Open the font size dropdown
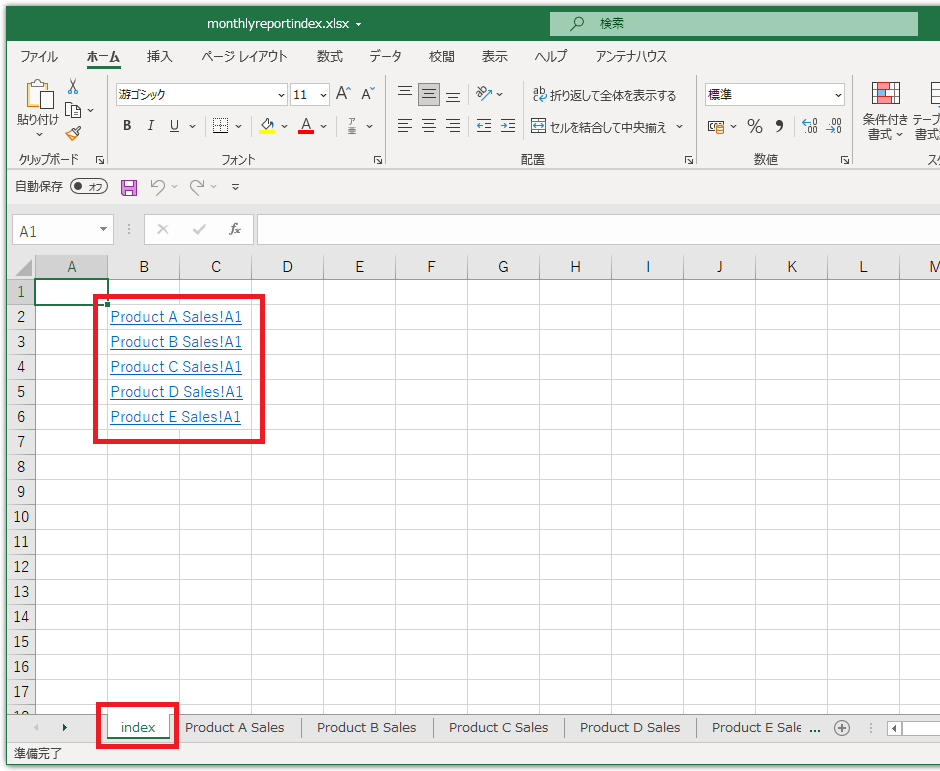 point(322,94)
